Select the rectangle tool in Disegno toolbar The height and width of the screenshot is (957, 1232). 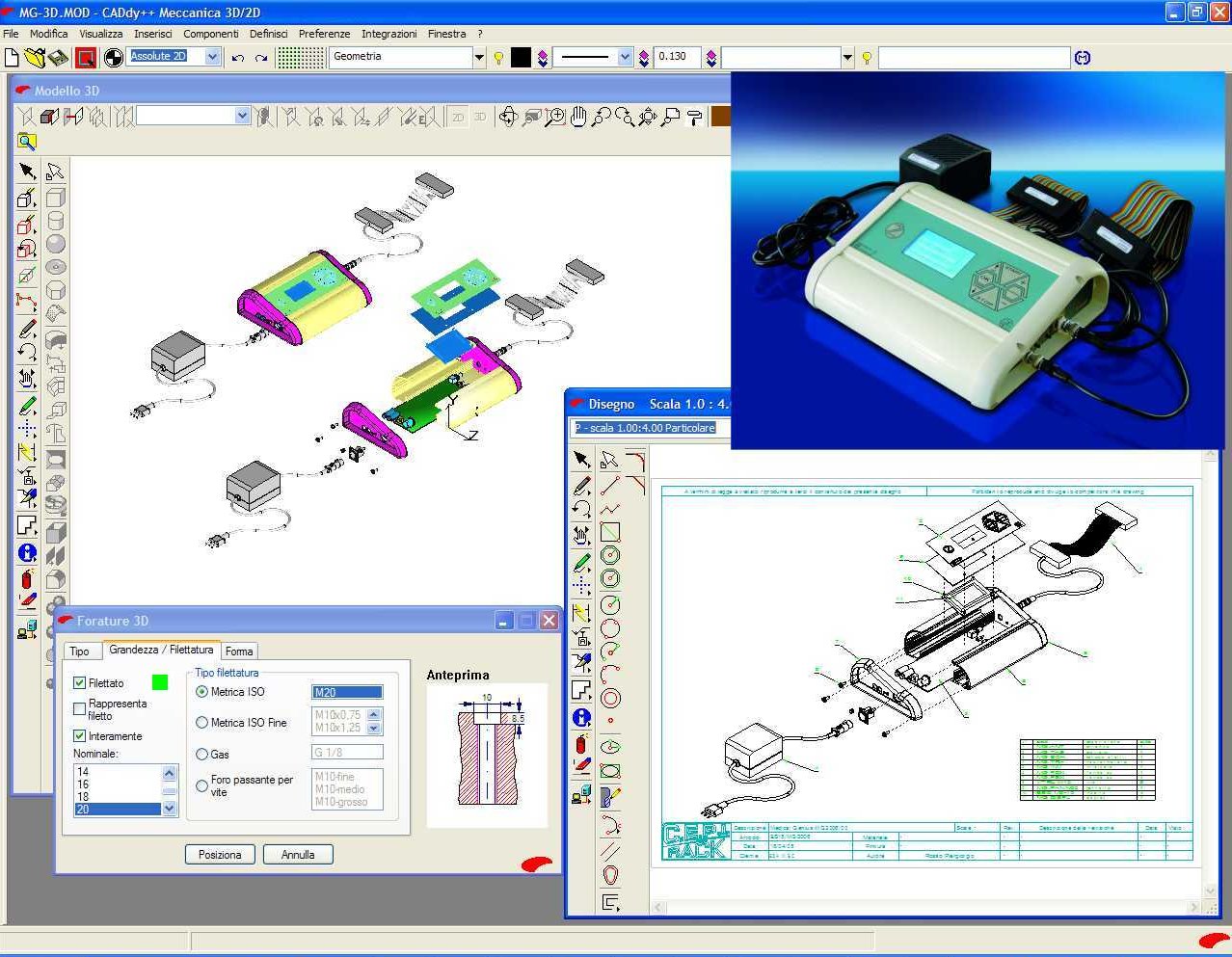tap(609, 532)
